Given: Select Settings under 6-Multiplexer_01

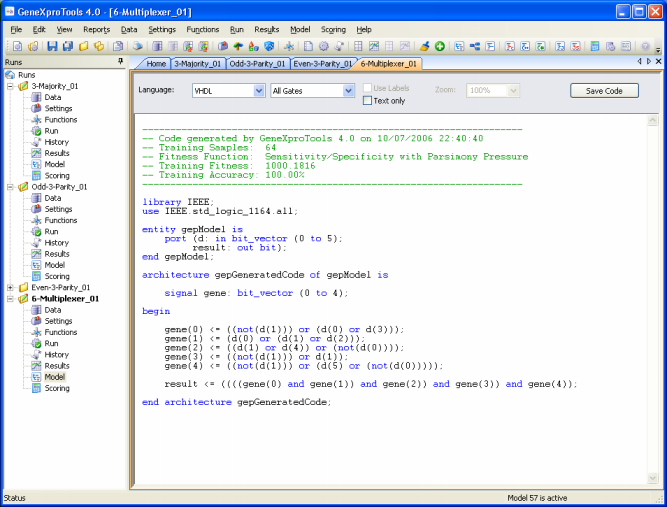Looking at the screenshot, I should coord(58,321).
